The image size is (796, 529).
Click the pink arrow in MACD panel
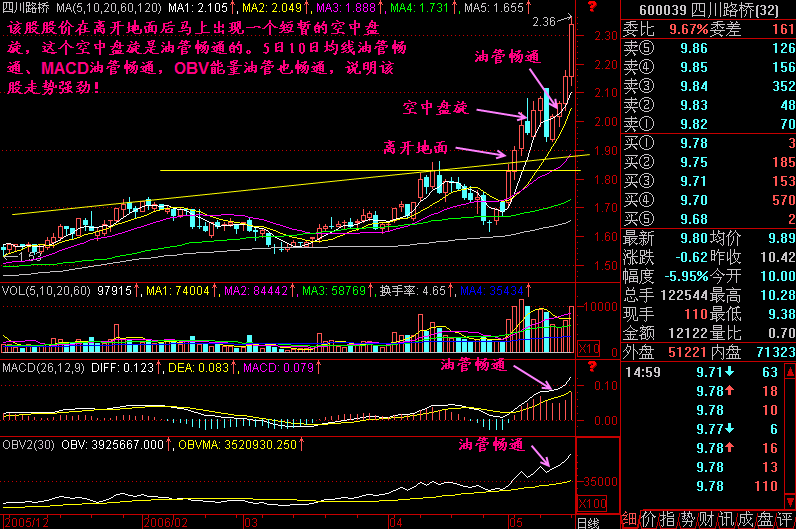click(x=532, y=378)
